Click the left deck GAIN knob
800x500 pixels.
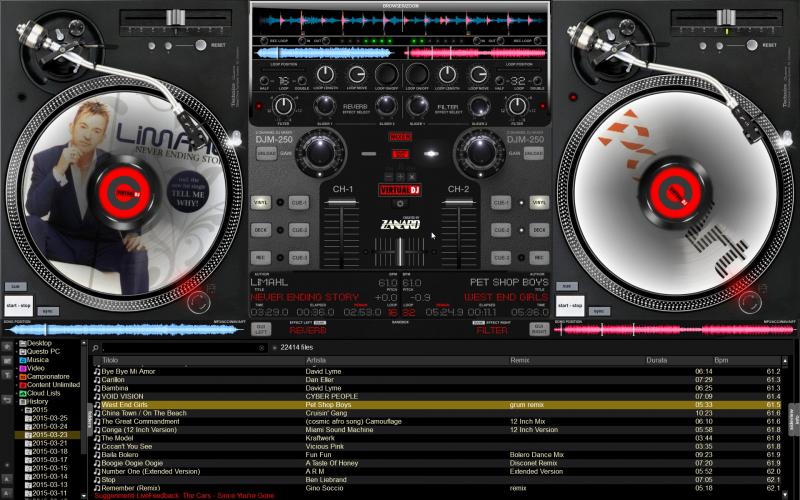320,152
